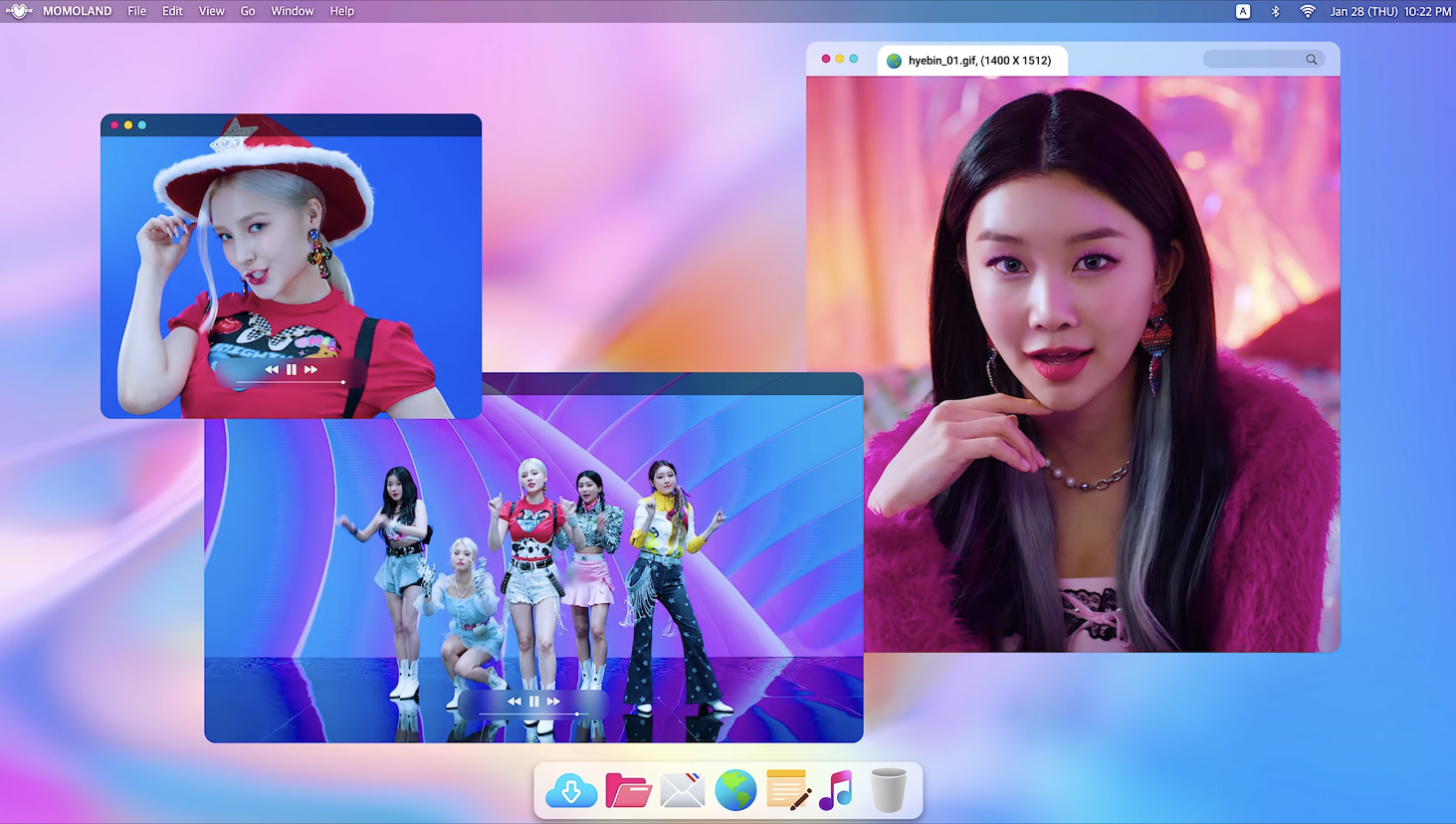Click the Wi-Fi status icon
Image resolution: width=1456 pixels, height=824 pixels.
coord(1308,11)
